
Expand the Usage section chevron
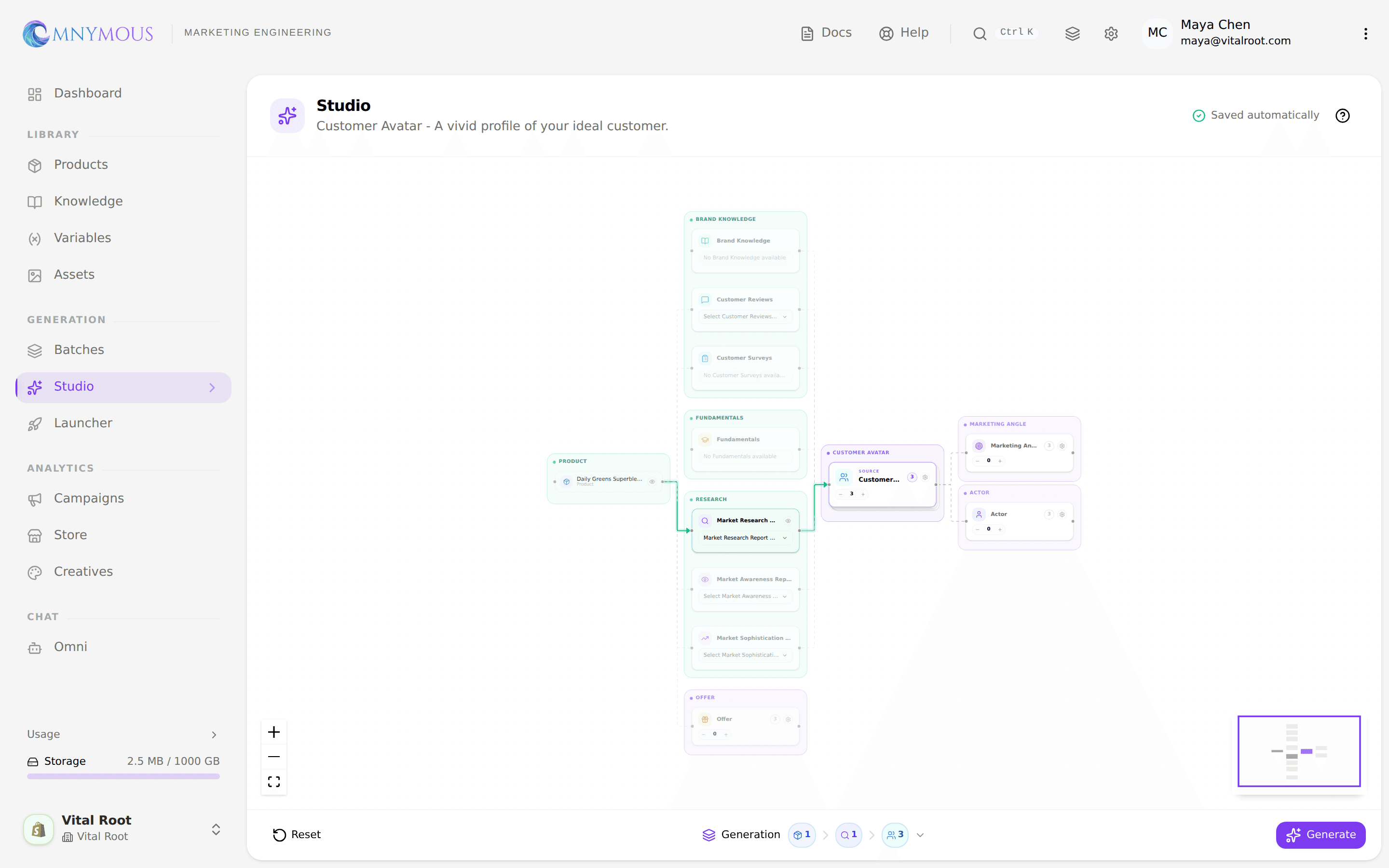(x=214, y=735)
